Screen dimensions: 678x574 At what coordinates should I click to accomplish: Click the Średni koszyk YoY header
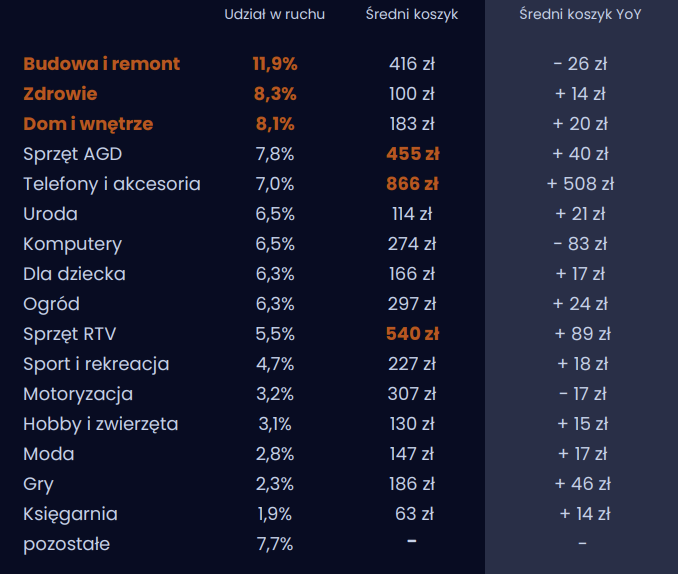(580, 16)
